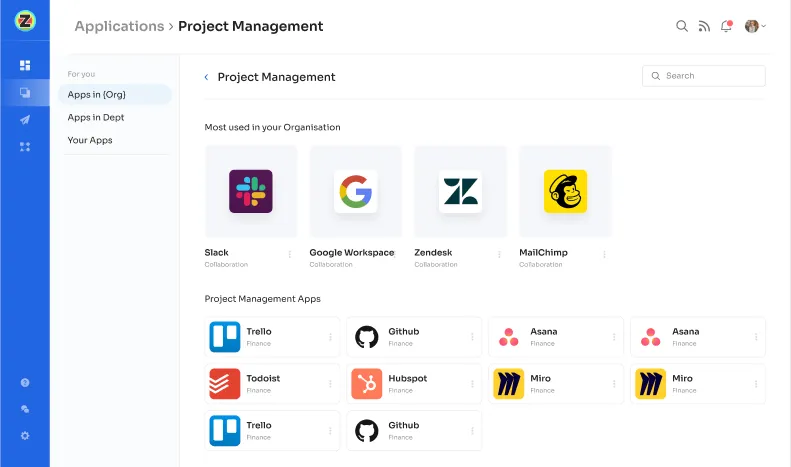Image resolution: width=791 pixels, height=467 pixels.
Task: Open three-dot menu on first-row Trello card
Action: 330,337
